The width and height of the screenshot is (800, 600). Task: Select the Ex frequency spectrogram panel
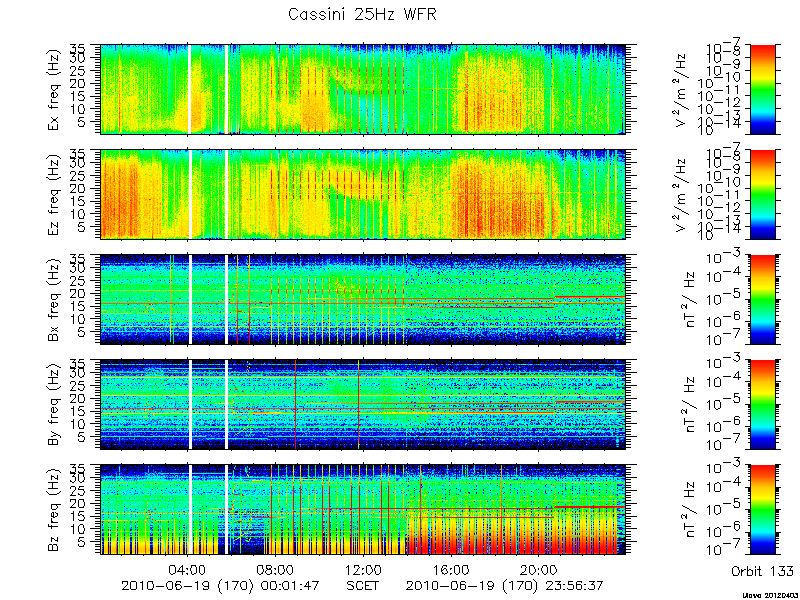coord(363,89)
